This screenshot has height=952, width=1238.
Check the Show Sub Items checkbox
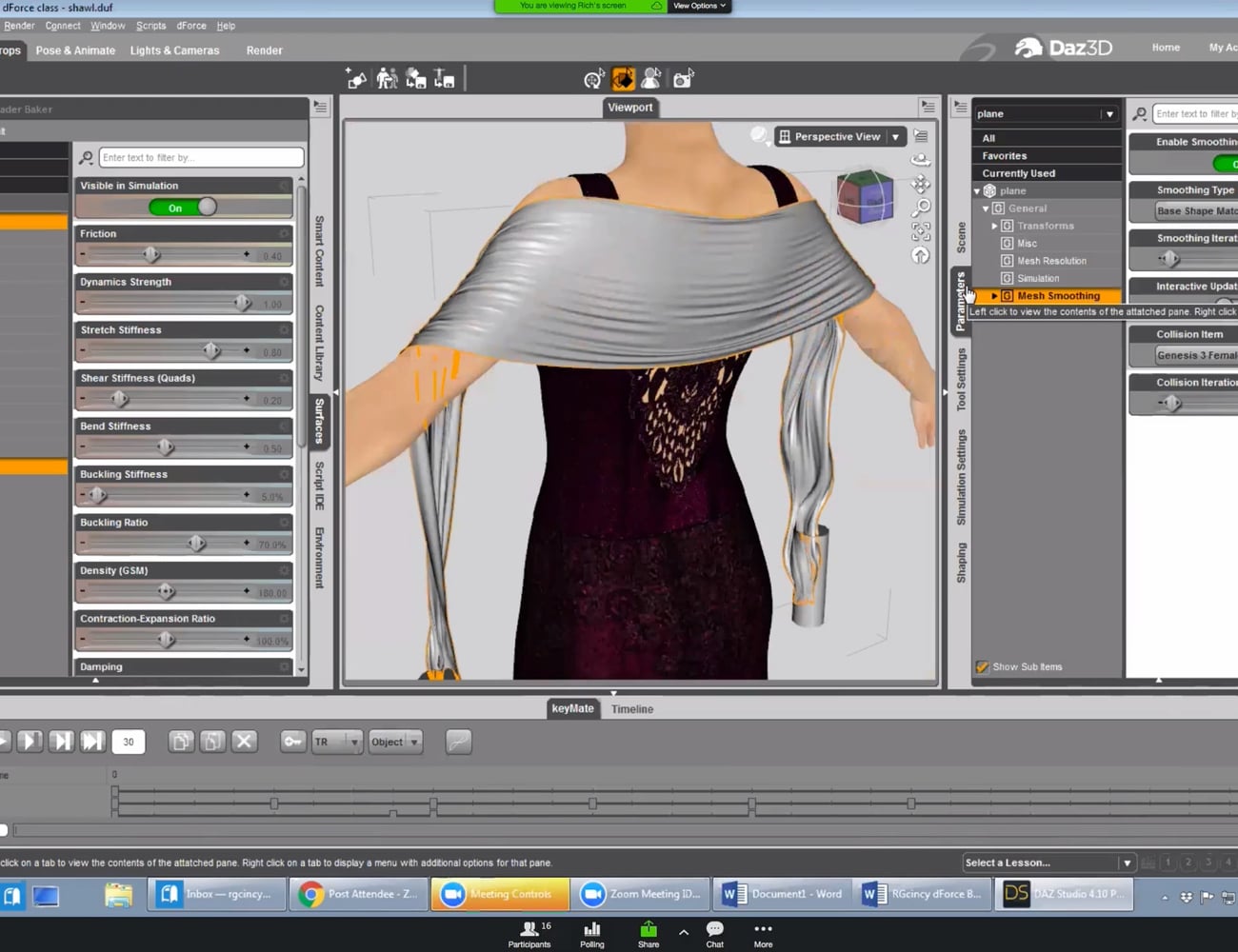[x=983, y=666]
